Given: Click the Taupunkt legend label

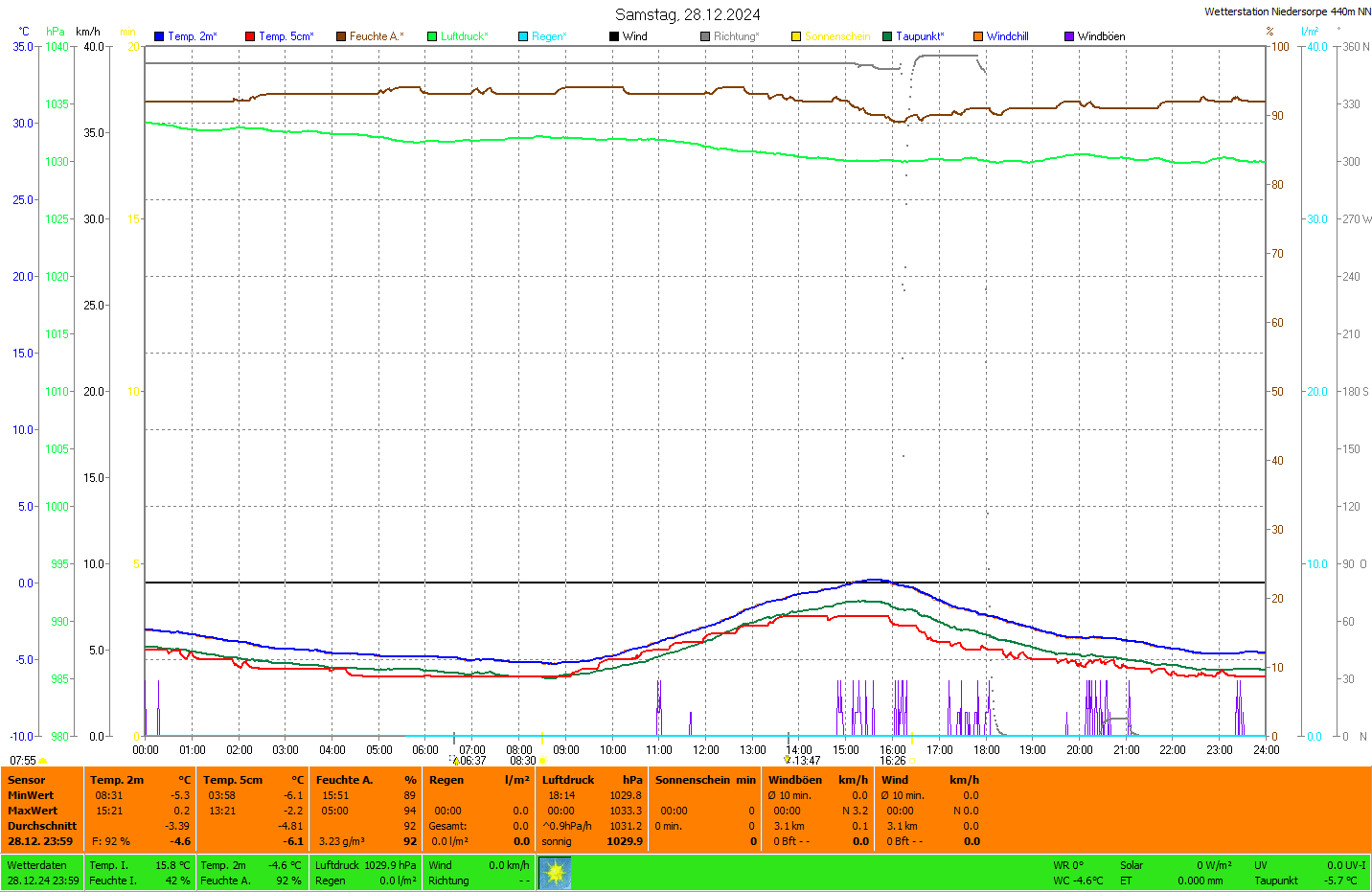Looking at the screenshot, I should (919, 36).
